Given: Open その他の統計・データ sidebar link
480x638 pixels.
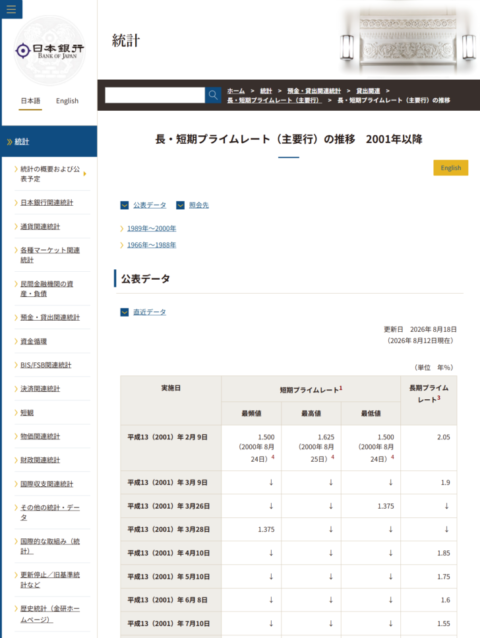Looking at the screenshot, I should click(50, 512).
